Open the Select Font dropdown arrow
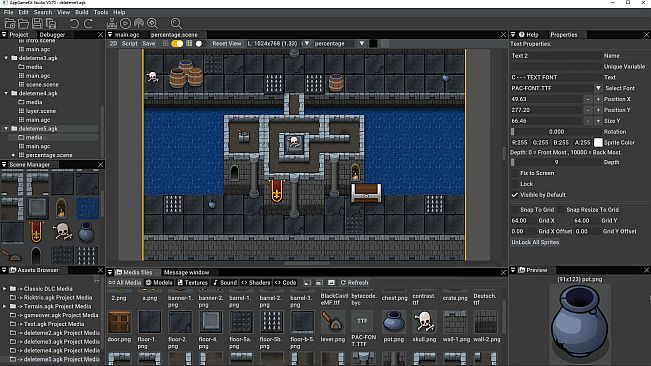Image resolution: width=651 pixels, height=366 pixels. [598, 88]
